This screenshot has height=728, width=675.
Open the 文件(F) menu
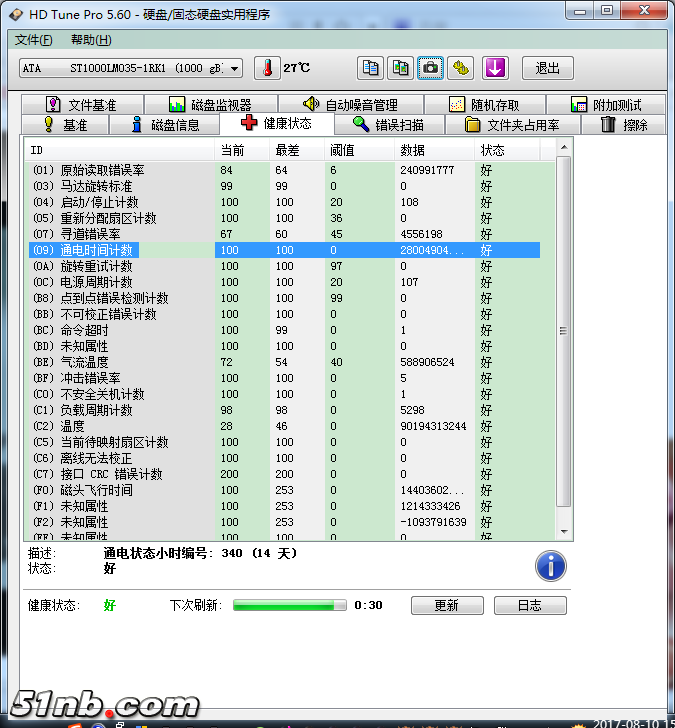pyautogui.click(x=34, y=40)
